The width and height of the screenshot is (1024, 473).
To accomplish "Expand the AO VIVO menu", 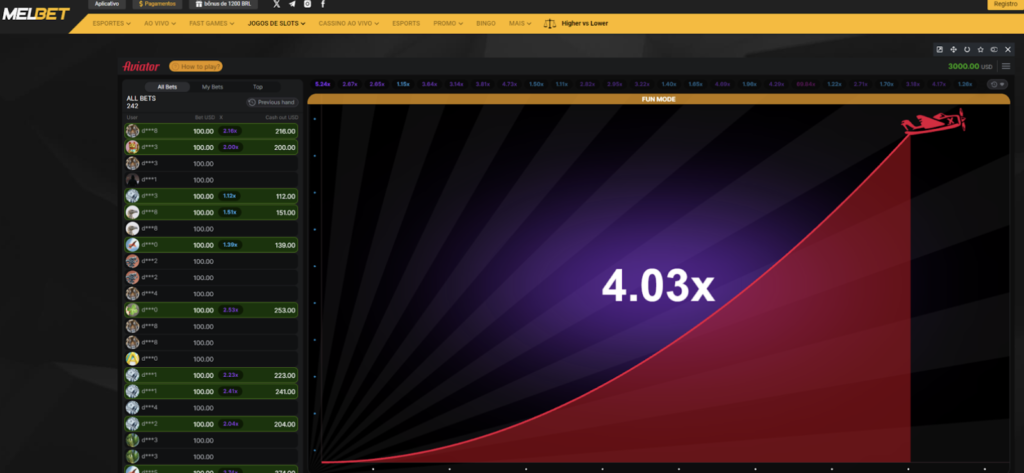I will (x=160, y=24).
